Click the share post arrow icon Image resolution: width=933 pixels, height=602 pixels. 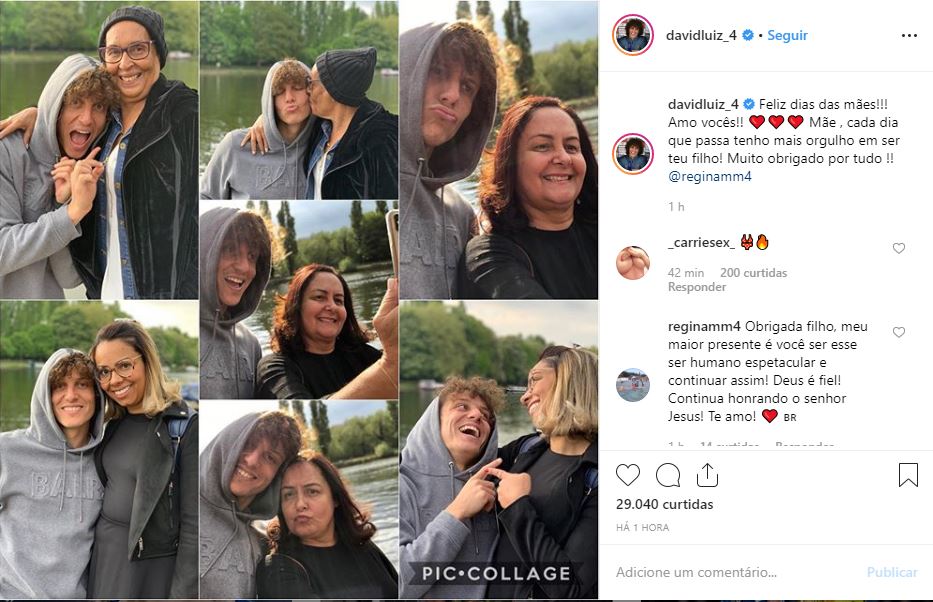click(x=707, y=475)
